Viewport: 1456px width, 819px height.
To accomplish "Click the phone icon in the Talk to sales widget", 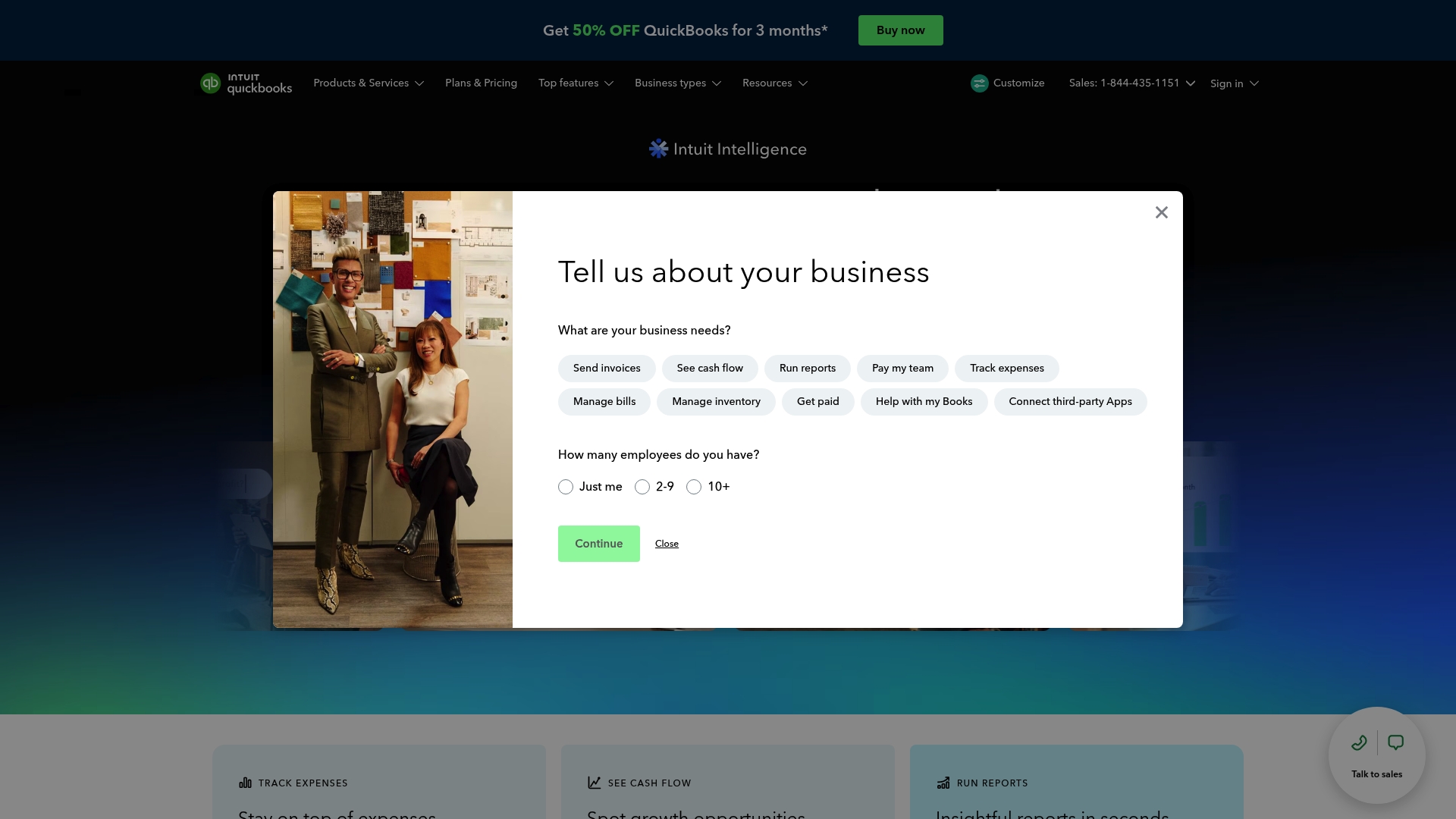I will coord(1359,742).
